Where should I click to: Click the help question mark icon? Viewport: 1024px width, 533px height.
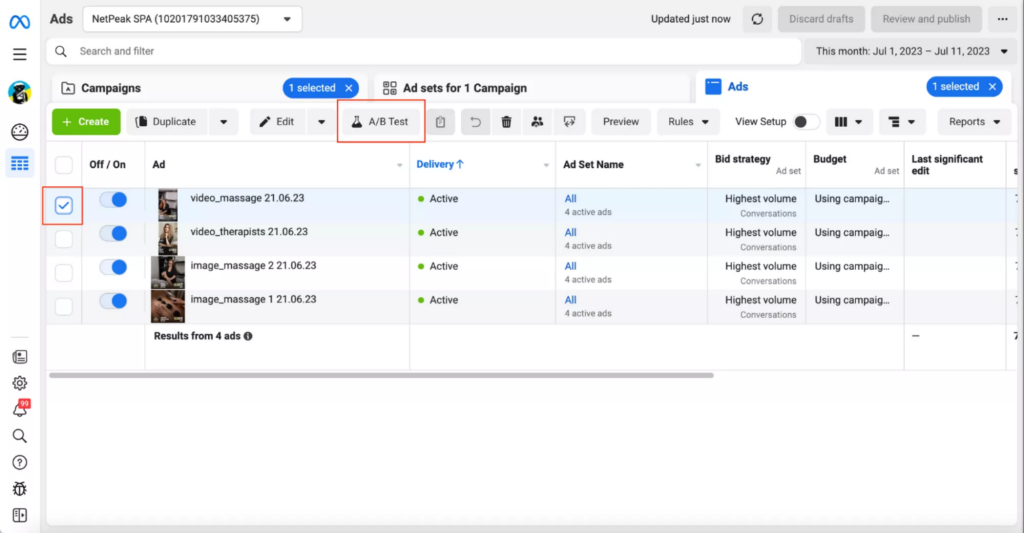(x=19, y=462)
